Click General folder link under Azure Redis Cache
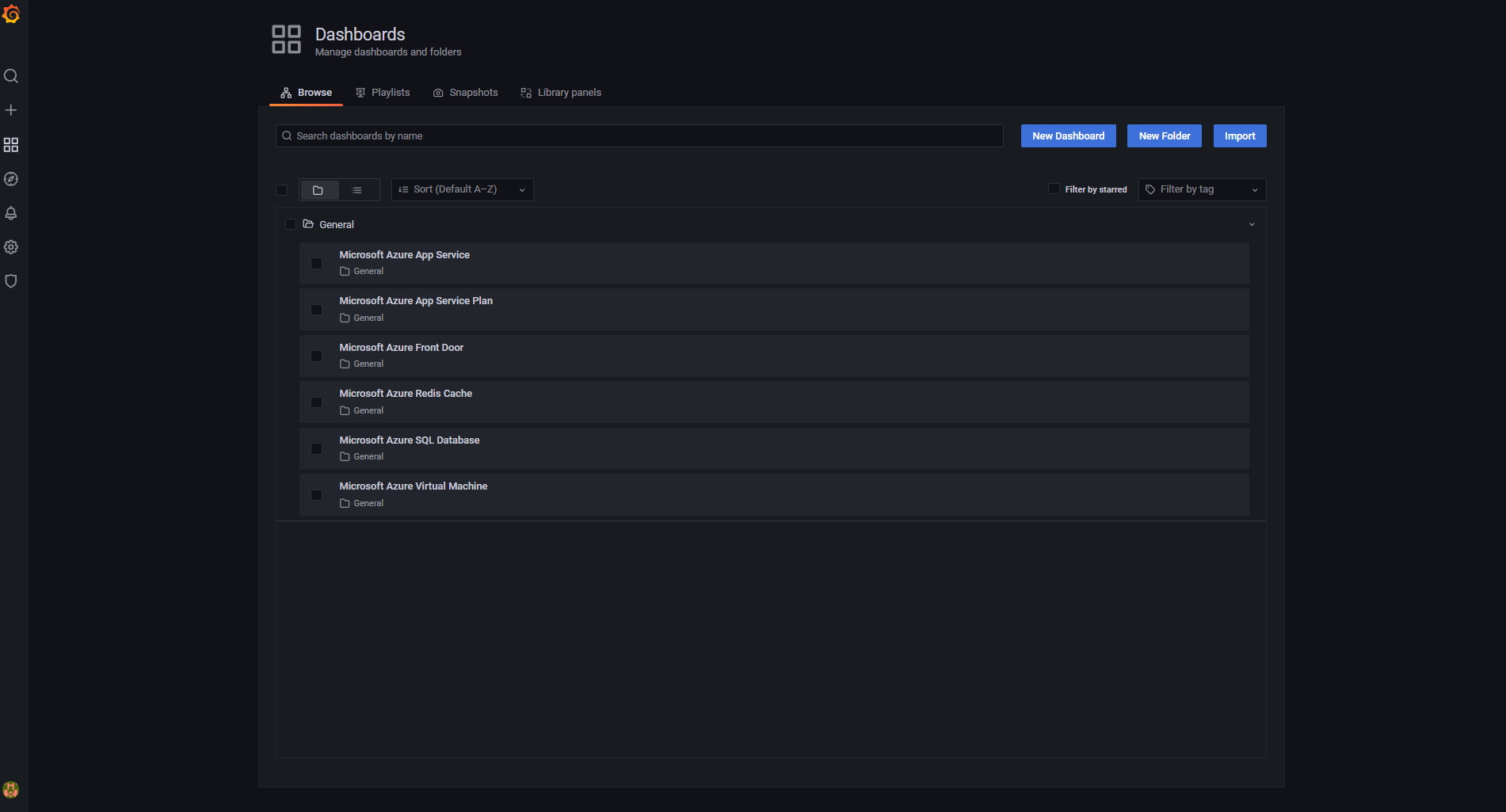Viewport: 1506px width, 812px height. [x=362, y=411]
